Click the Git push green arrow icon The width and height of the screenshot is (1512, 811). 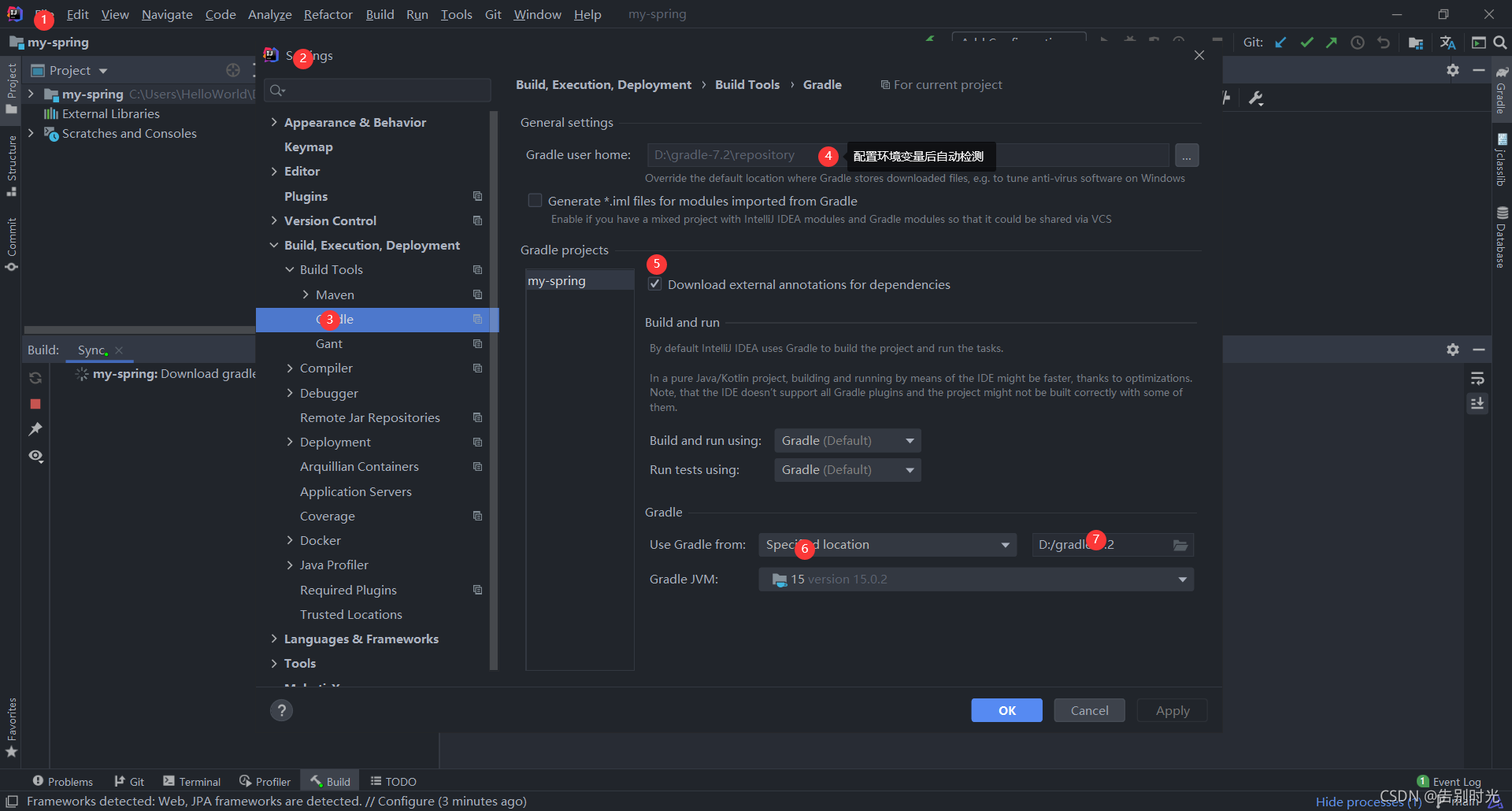point(1332,43)
